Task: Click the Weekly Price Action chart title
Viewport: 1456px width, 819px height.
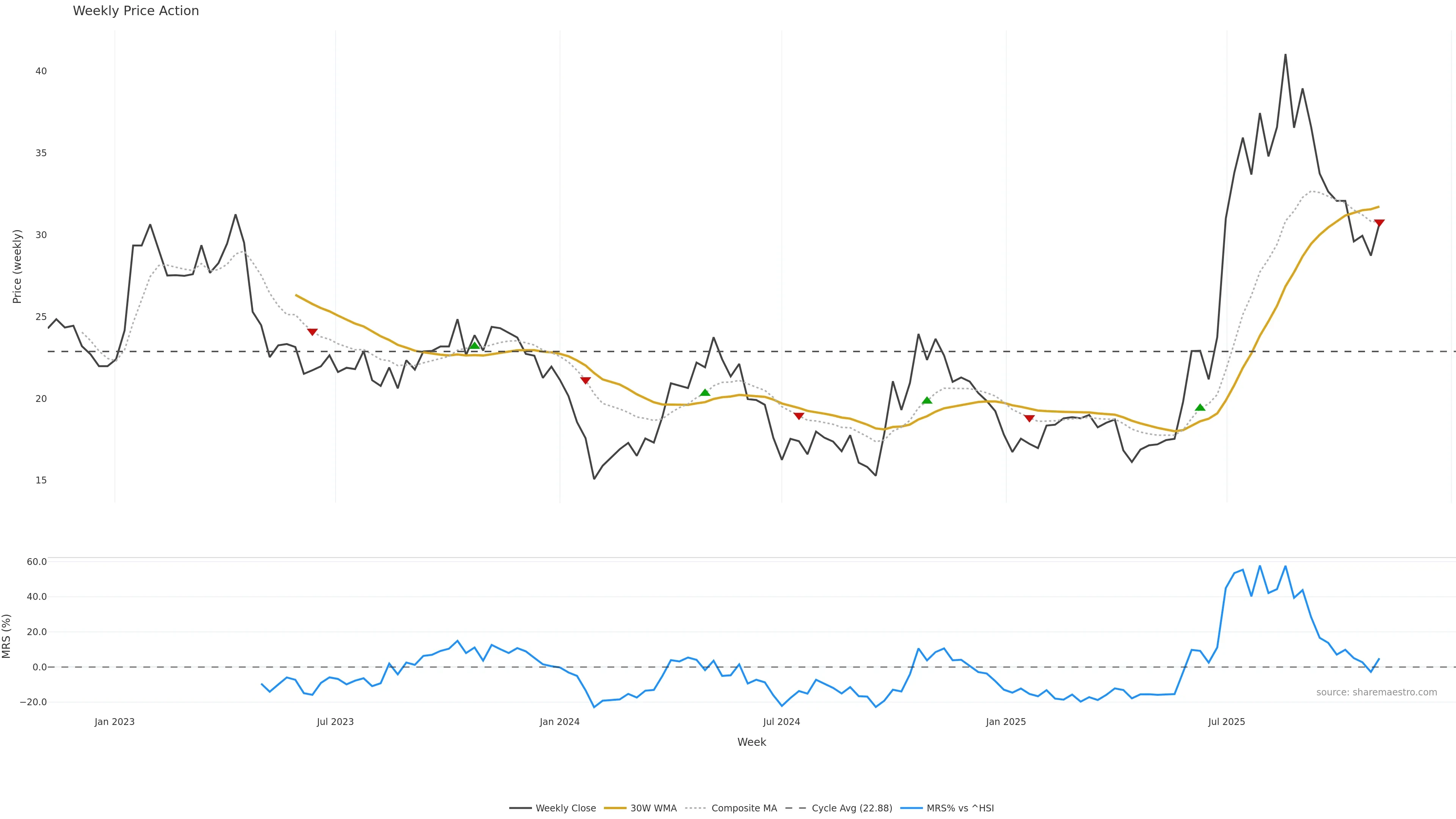Action: pyautogui.click(x=136, y=11)
